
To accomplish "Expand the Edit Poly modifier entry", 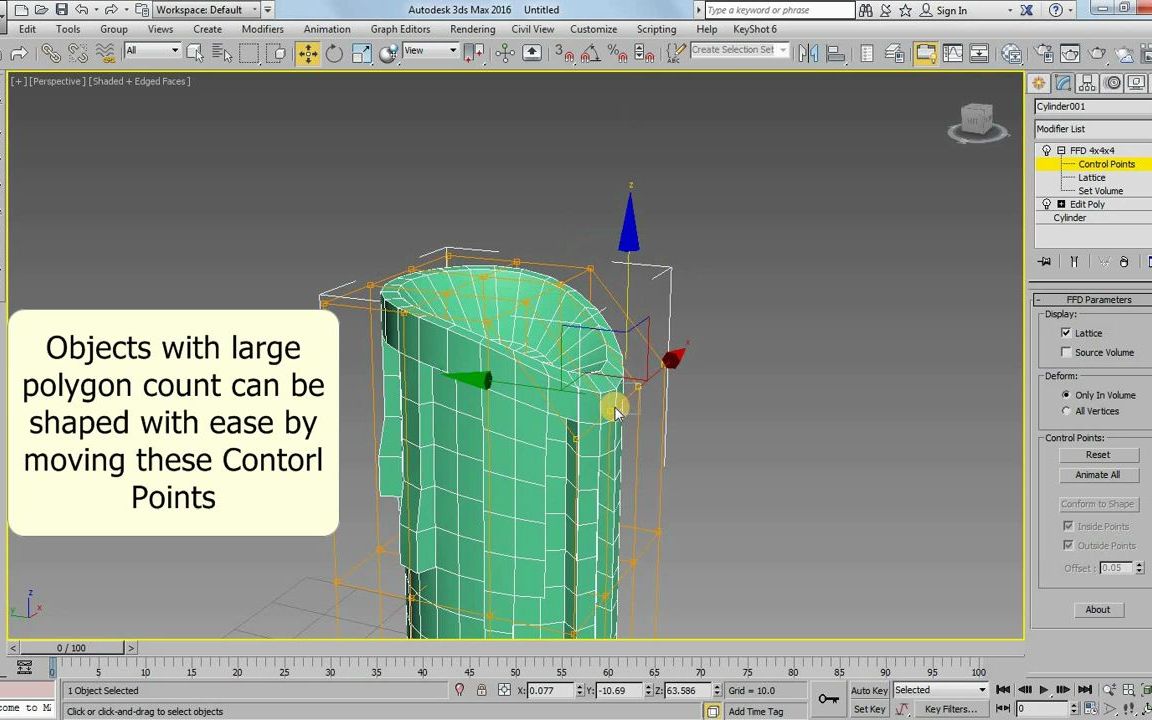I will click(x=1061, y=204).
